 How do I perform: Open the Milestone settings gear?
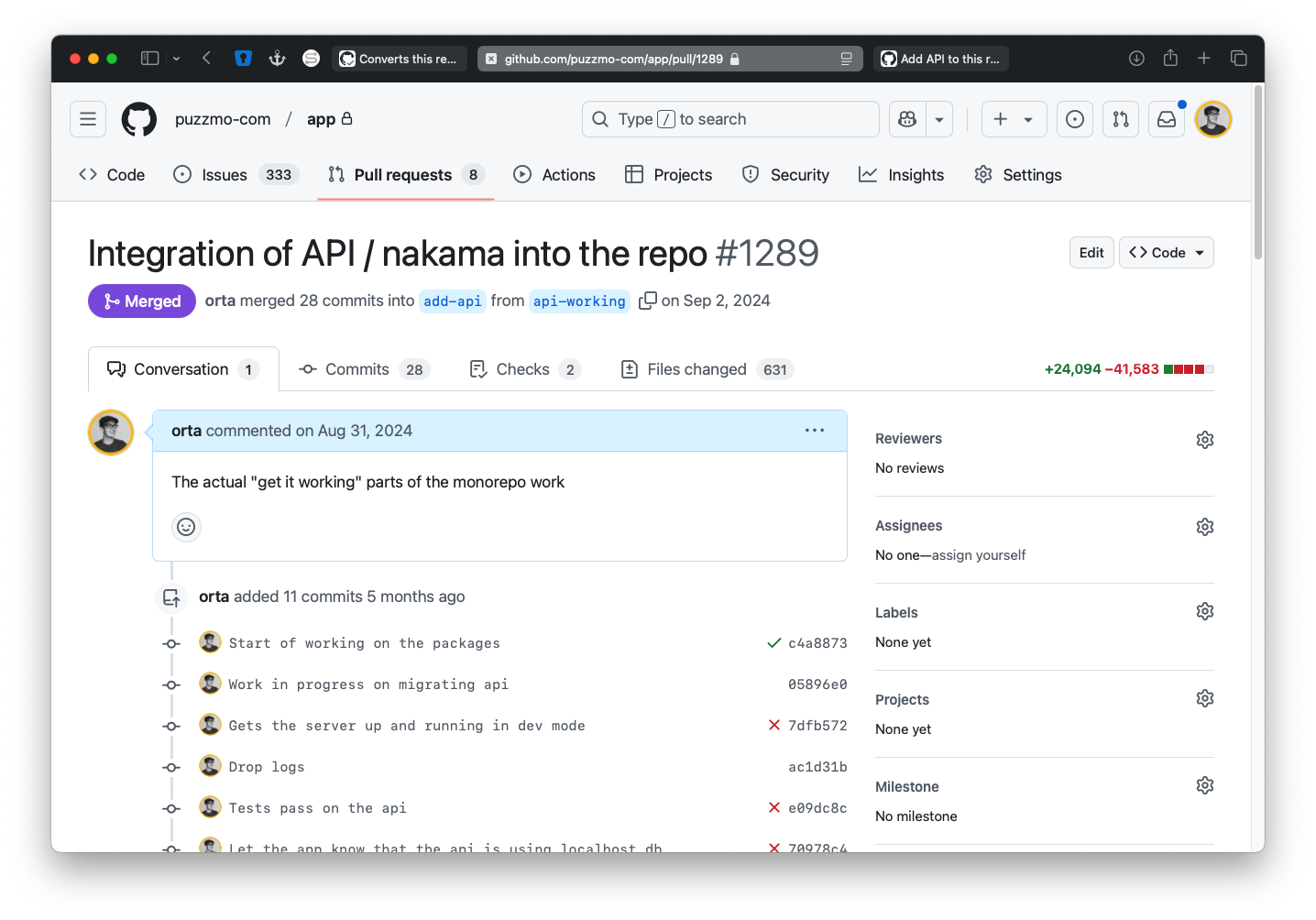(x=1204, y=784)
